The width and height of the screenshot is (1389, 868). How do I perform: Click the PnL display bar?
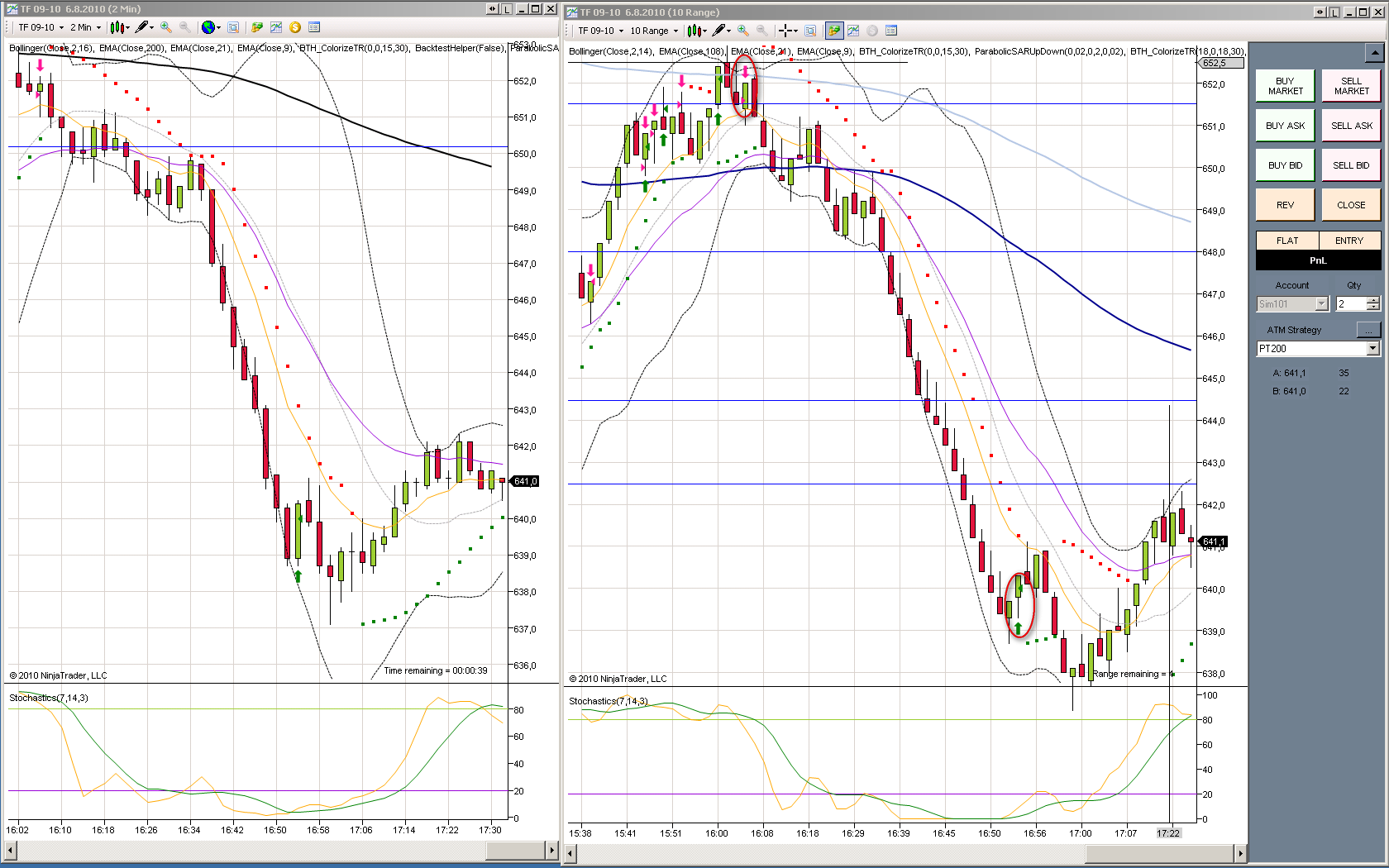tap(1318, 260)
